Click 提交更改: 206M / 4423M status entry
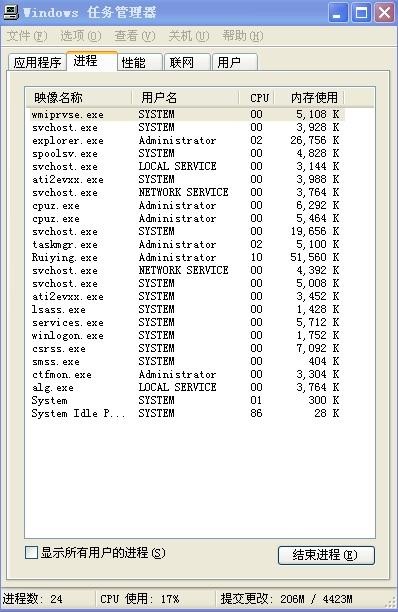Viewport: 398px width, 612px height. (286, 599)
